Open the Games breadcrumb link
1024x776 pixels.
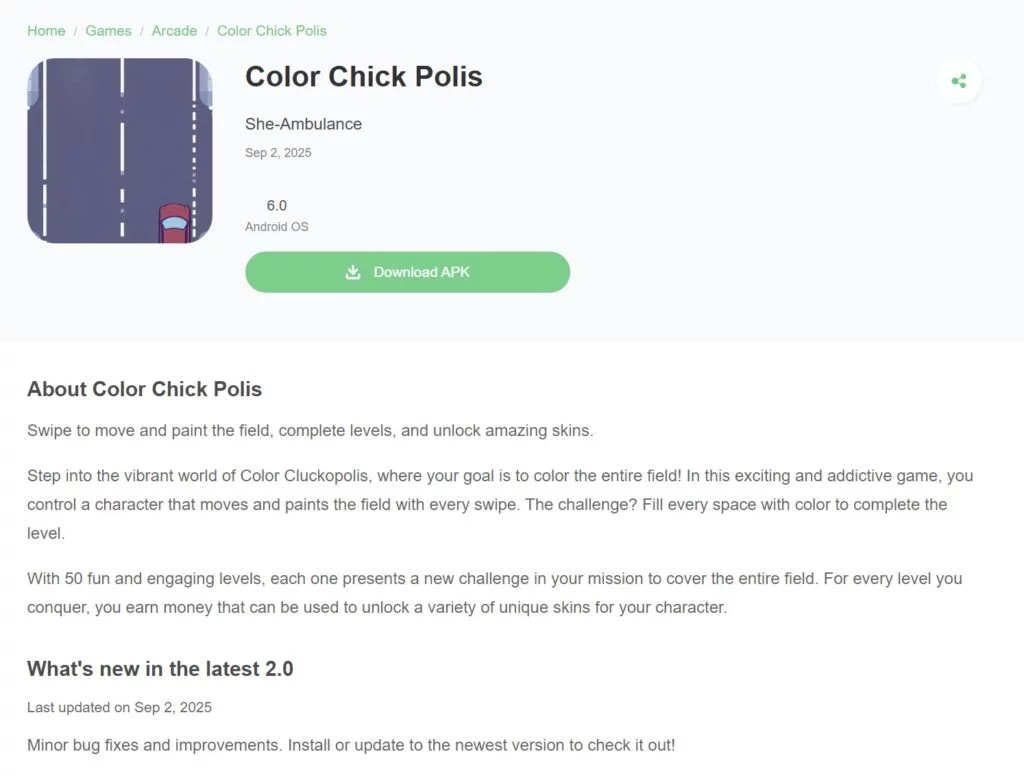click(x=108, y=31)
